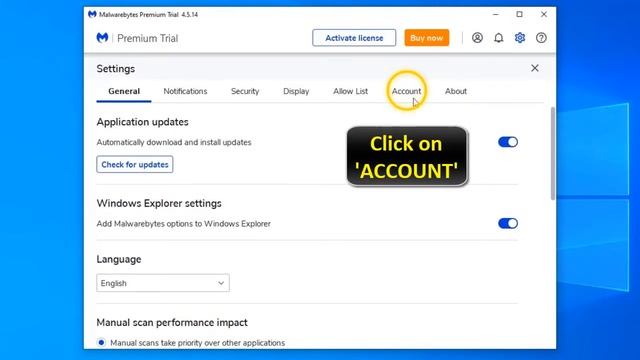Open the help question mark icon
This screenshot has width=640, height=360.
coord(541,38)
